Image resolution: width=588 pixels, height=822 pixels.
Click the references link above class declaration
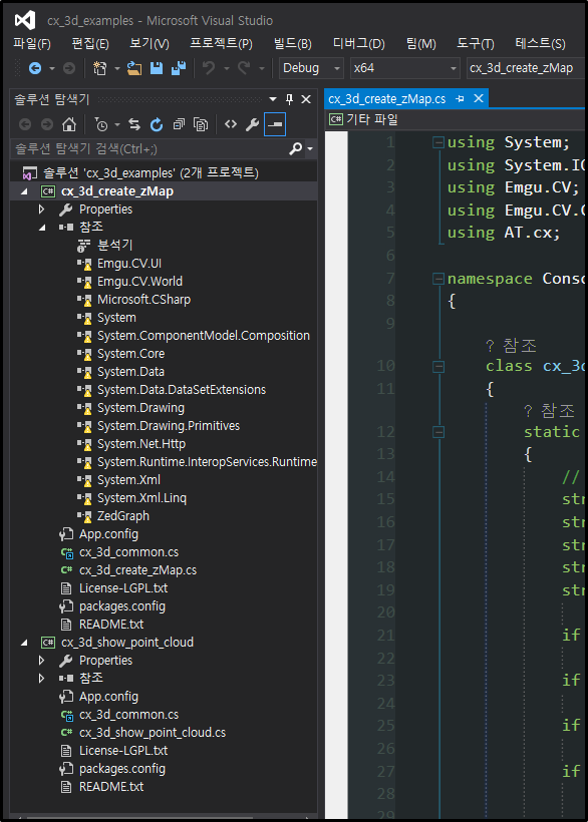coord(511,346)
